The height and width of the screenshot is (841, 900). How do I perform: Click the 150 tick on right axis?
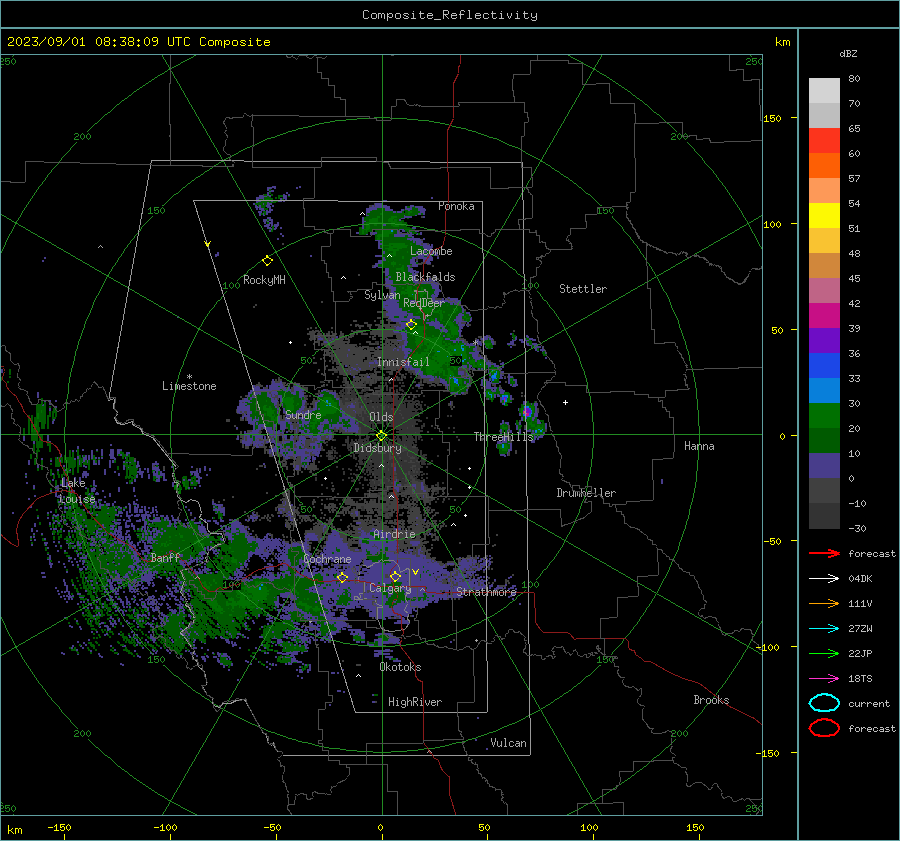[772, 118]
